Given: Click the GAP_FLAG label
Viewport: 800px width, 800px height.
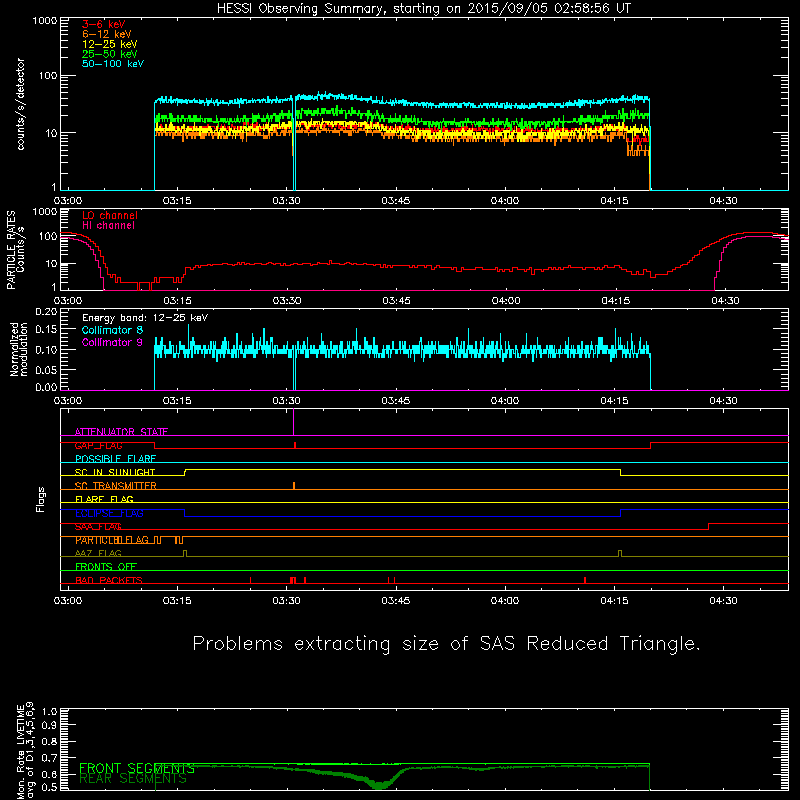Looking at the screenshot, I should coord(98,445).
